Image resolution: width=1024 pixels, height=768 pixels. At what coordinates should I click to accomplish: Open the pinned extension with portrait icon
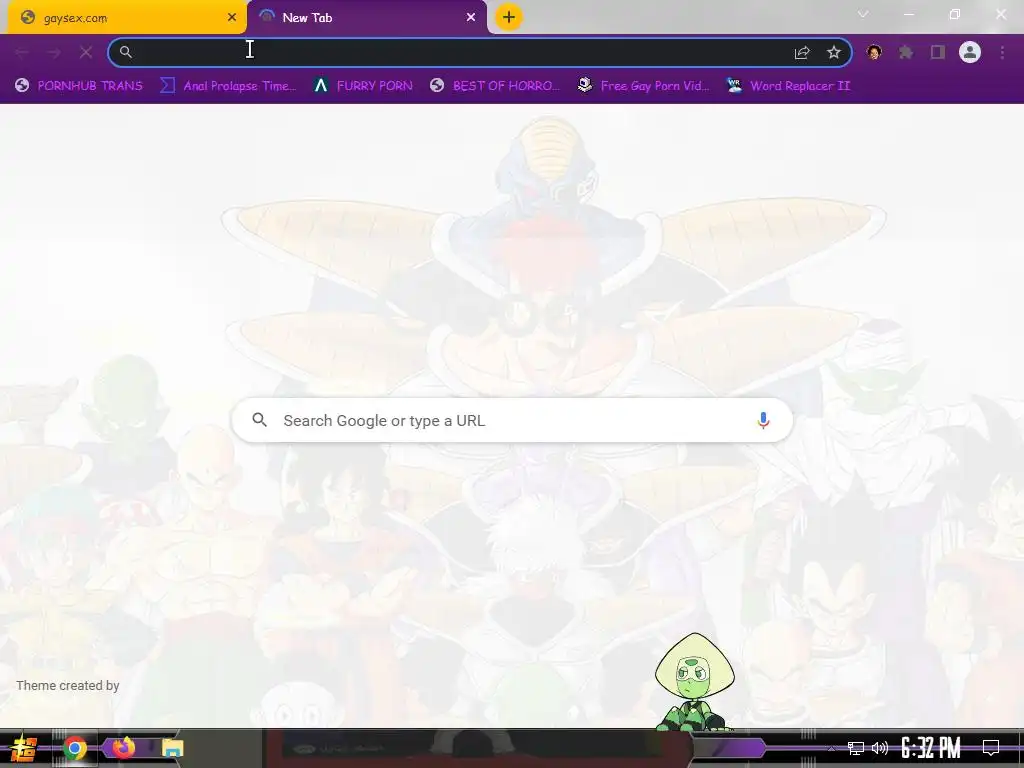pyautogui.click(x=874, y=52)
